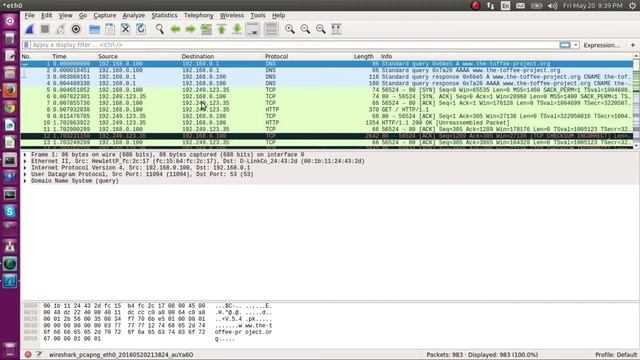Open expert information status bar icon
The image size is (640, 360).
[28, 354]
